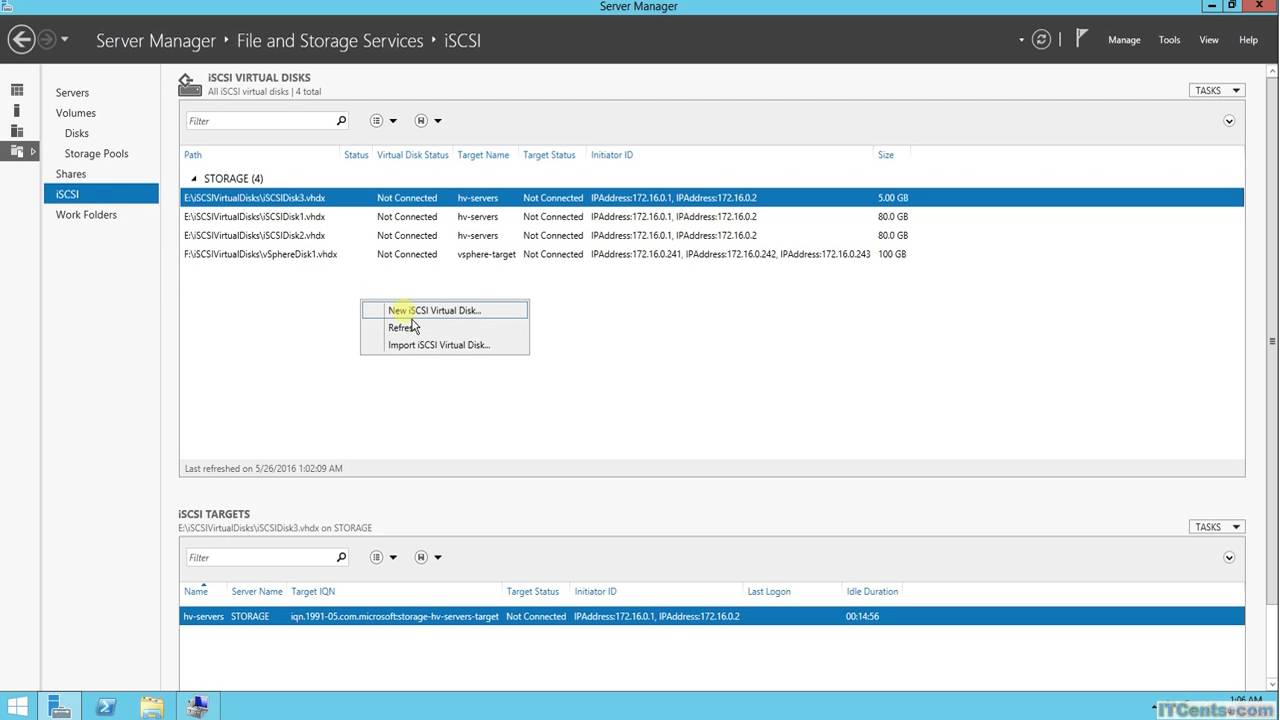Collapse the STORAGE (4) group
This screenshot has width=1280, height=720.
pyautogui.click(x=194, y=179)
